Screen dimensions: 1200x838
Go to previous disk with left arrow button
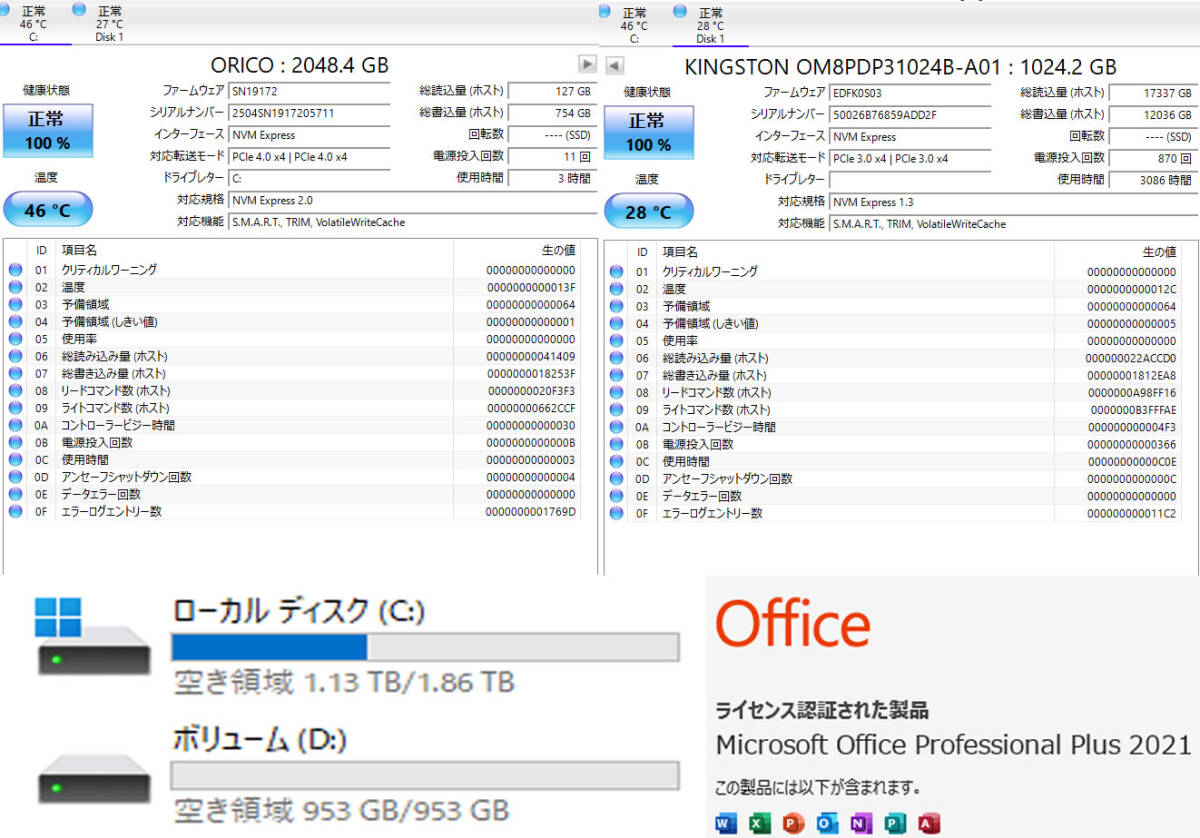(x=615, y=65)
